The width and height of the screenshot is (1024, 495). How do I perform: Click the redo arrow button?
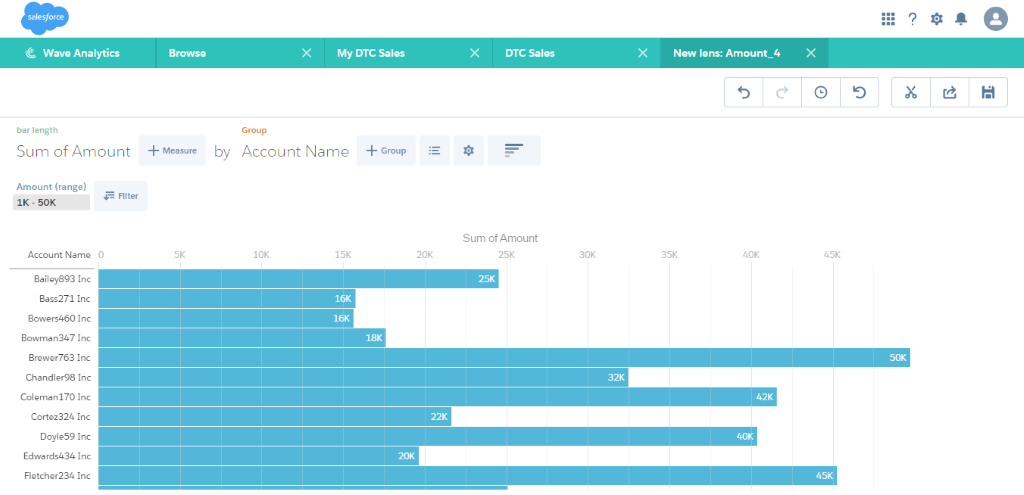coord(782,93)
